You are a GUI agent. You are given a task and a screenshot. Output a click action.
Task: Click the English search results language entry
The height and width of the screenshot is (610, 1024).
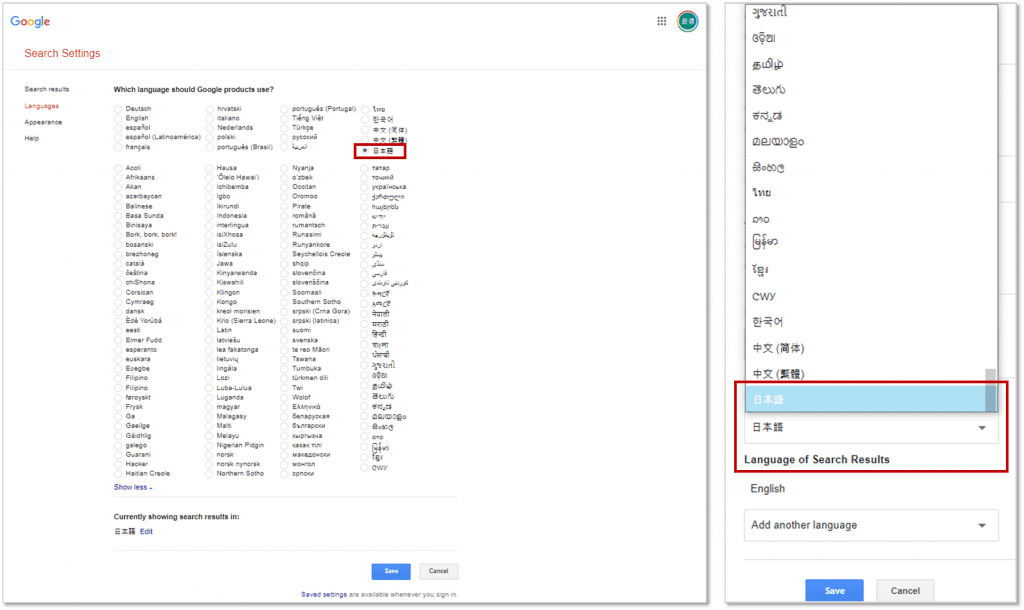pos(767,489)
